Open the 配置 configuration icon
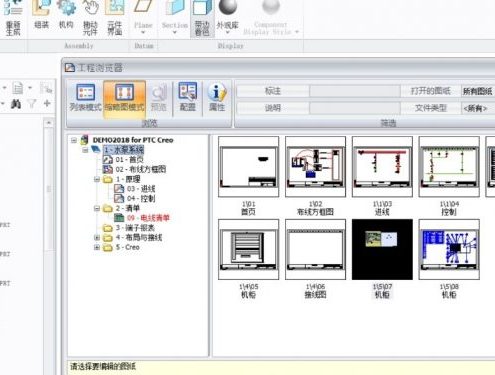Image resolution: width=495 pixels, height=375 pixels. click(188, 97)
